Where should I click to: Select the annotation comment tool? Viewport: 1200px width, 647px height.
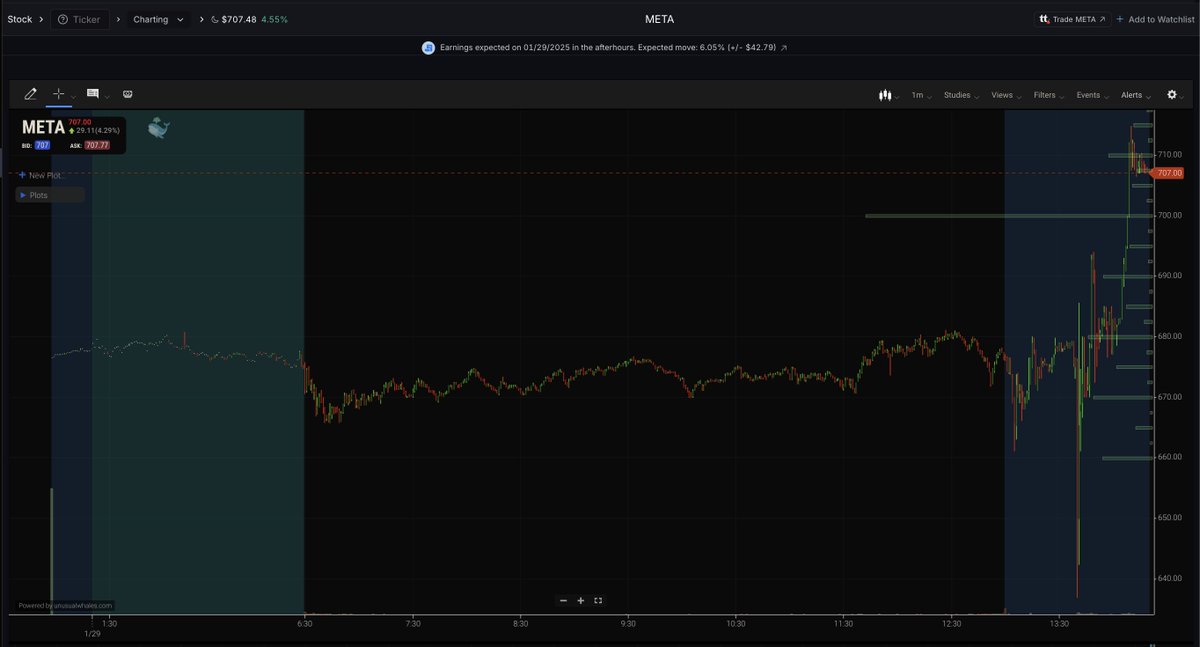(x=92, y=94)
